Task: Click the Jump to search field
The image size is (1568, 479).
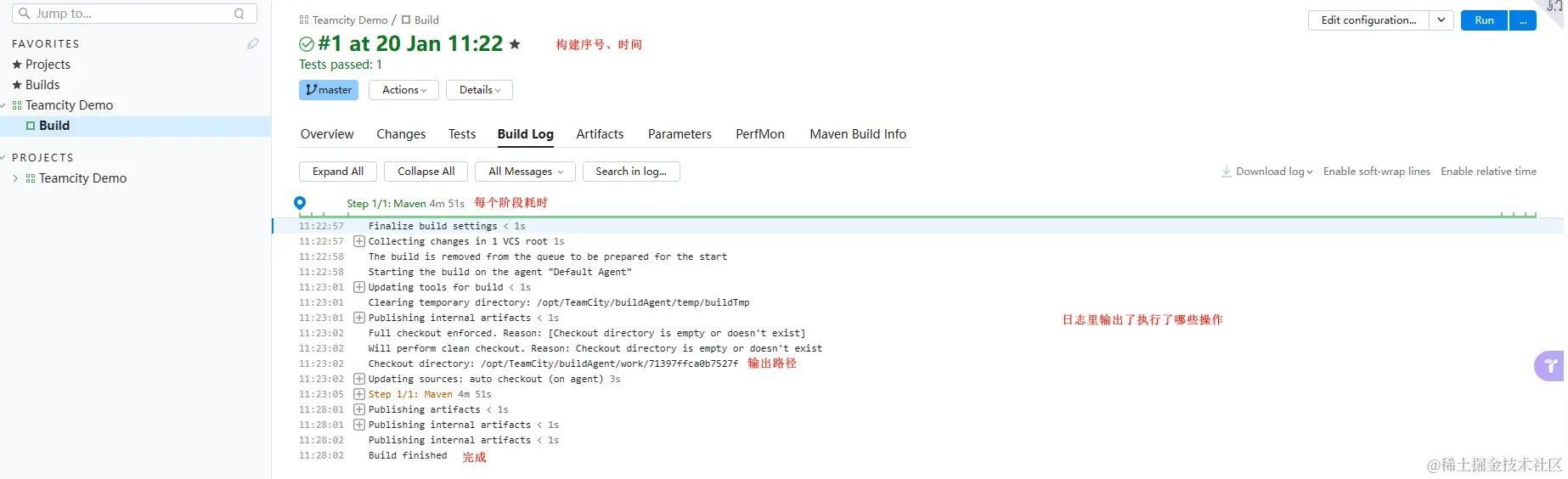Action: pos(134,14)
